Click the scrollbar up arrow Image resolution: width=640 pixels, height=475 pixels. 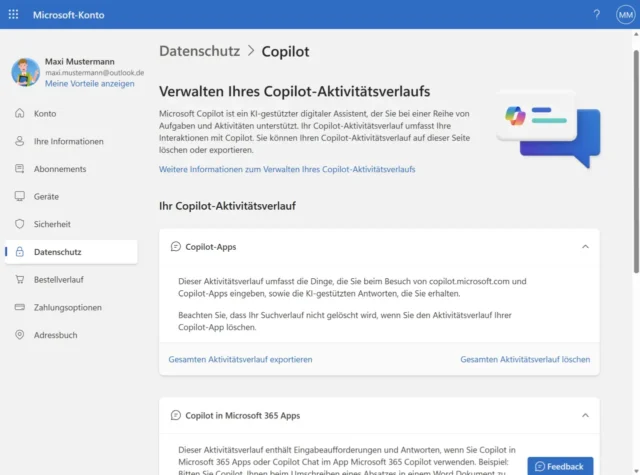[x=636, y=35]
